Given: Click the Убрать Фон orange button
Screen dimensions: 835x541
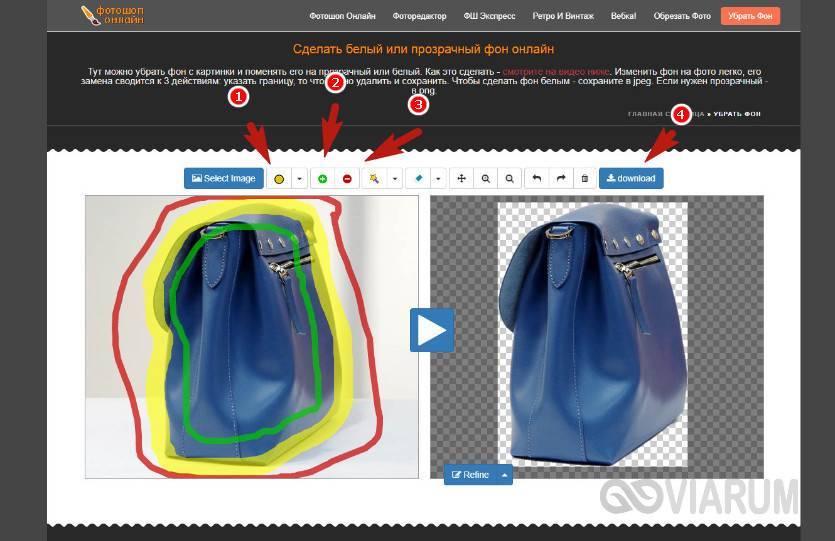Looking at the screenshot, I should pyautogui.click(x=750, y=16).
